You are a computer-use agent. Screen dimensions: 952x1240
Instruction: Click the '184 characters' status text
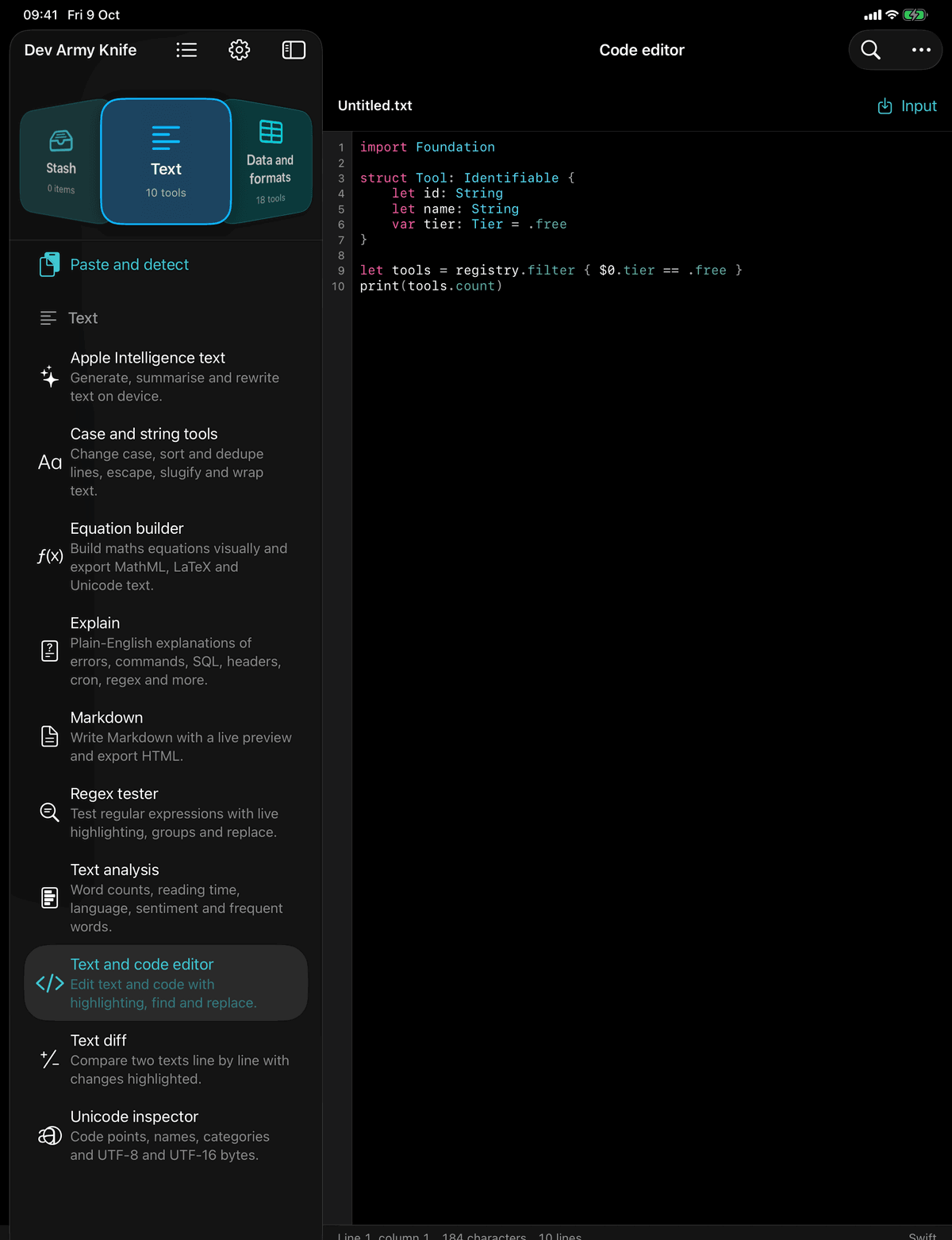point(484,1236)
